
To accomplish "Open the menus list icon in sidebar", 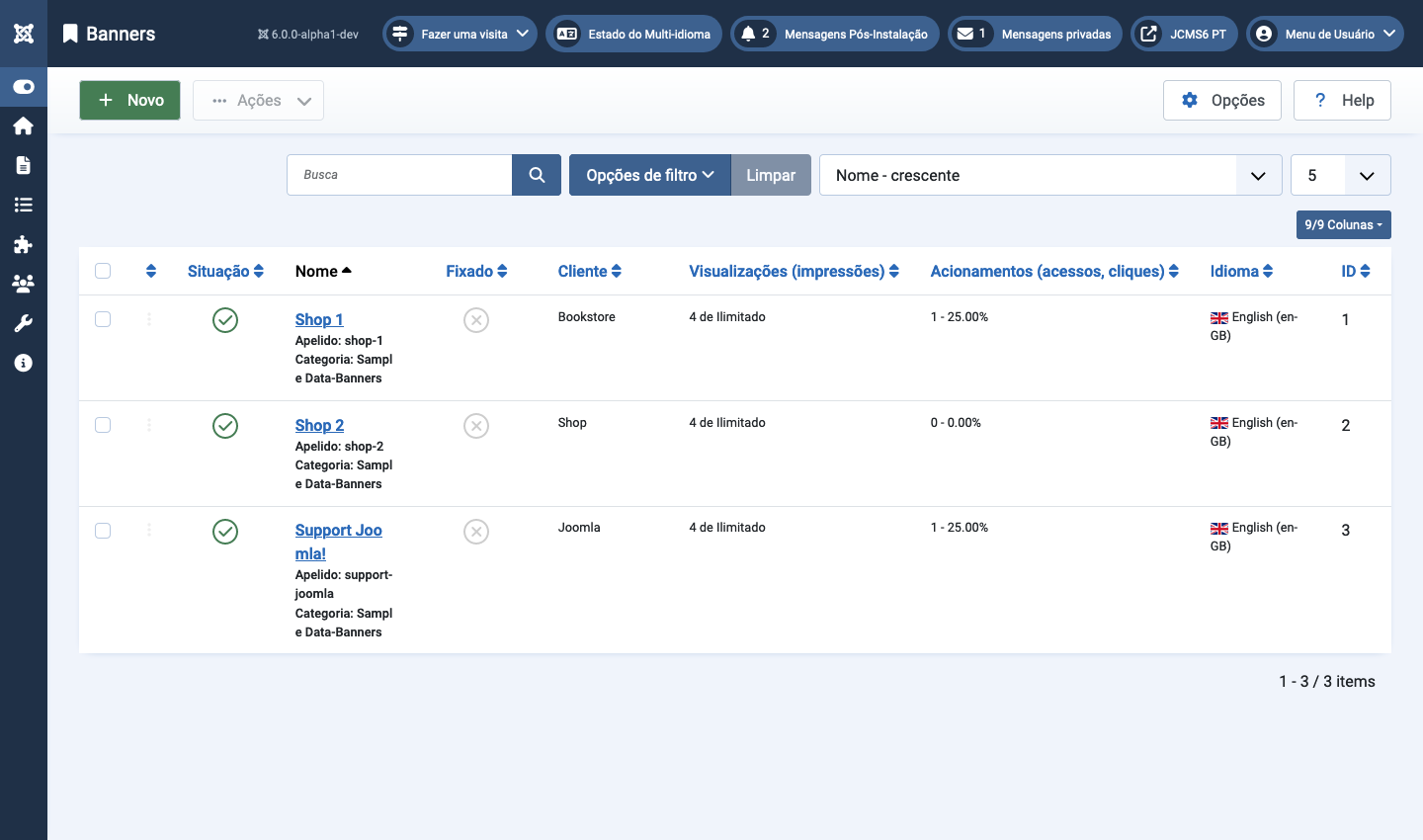I will pos(24,205).
